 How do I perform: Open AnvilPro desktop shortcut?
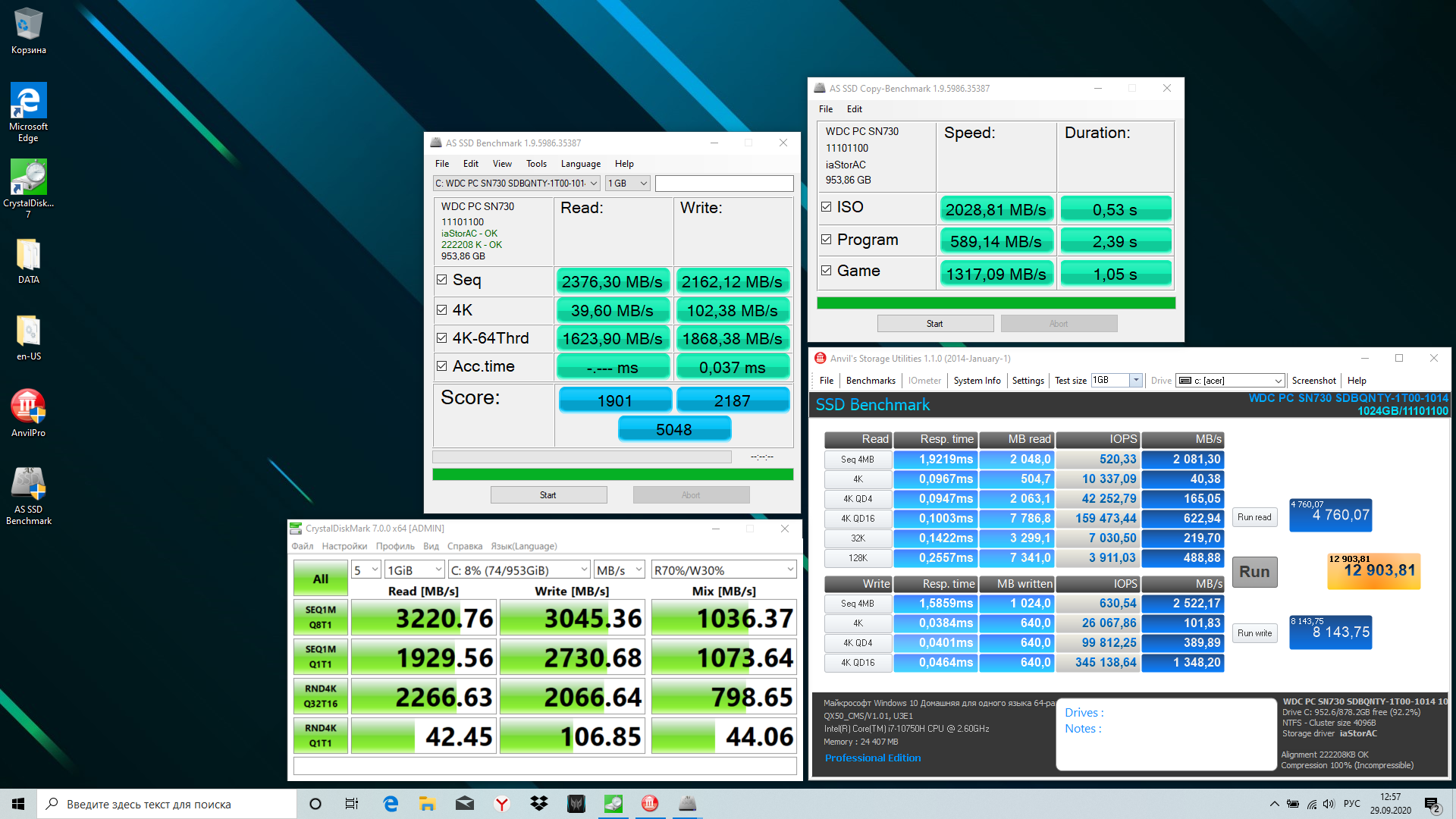pyautogui.click(x=29, y=414)
